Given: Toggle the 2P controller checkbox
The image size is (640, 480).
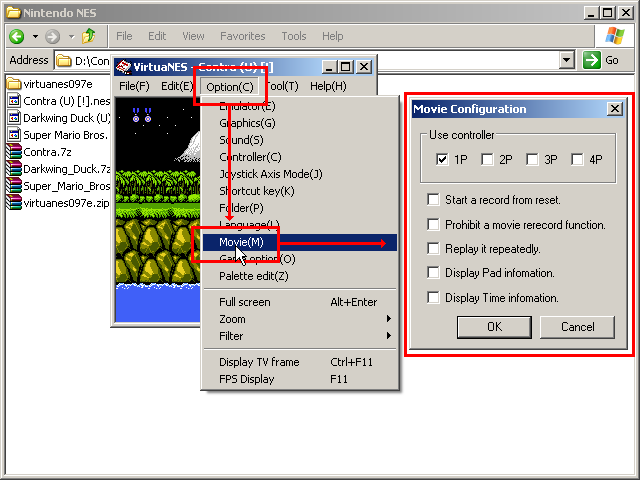Looking at the screenshot, I should click(x=487, y=159).
